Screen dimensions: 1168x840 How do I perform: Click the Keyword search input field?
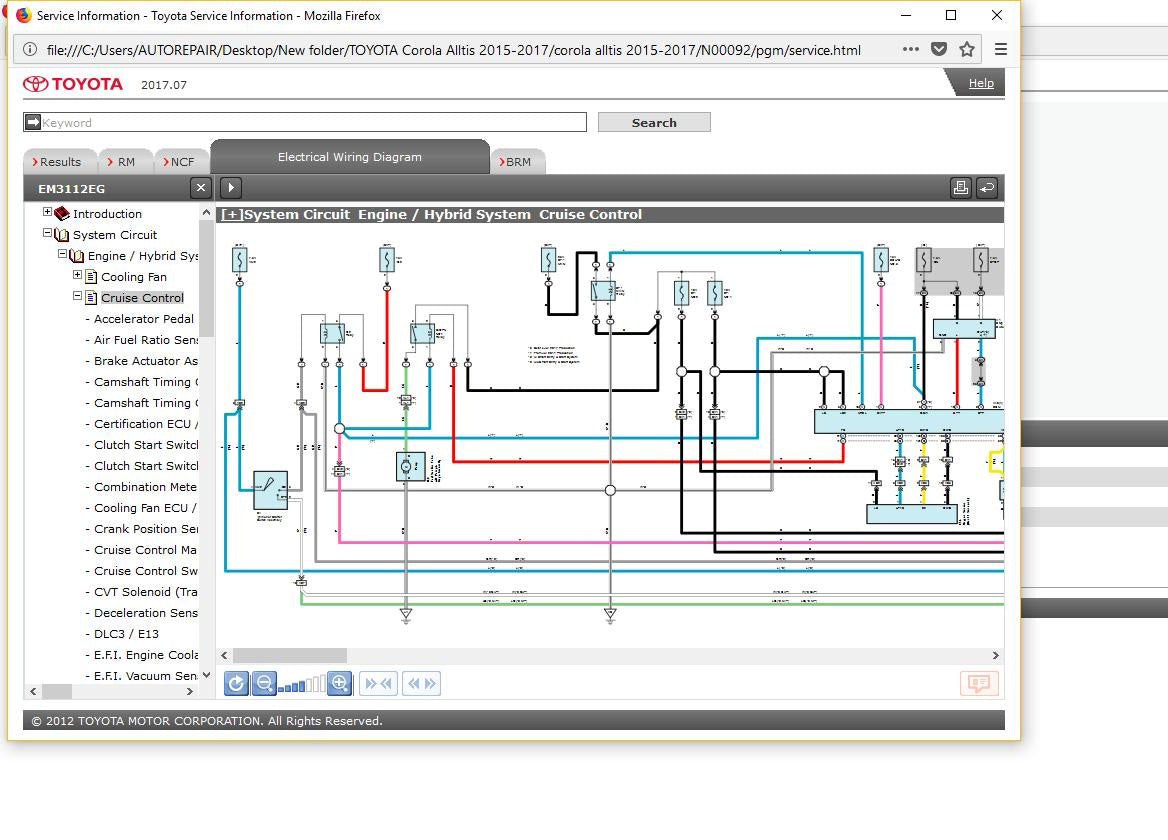point(312,122)
